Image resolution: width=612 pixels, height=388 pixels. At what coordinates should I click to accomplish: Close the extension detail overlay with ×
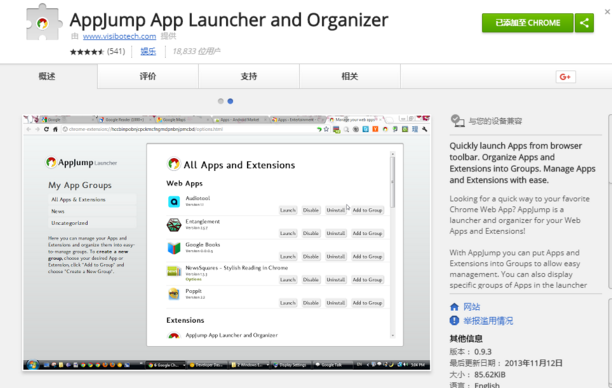click(x=607, y=12)
